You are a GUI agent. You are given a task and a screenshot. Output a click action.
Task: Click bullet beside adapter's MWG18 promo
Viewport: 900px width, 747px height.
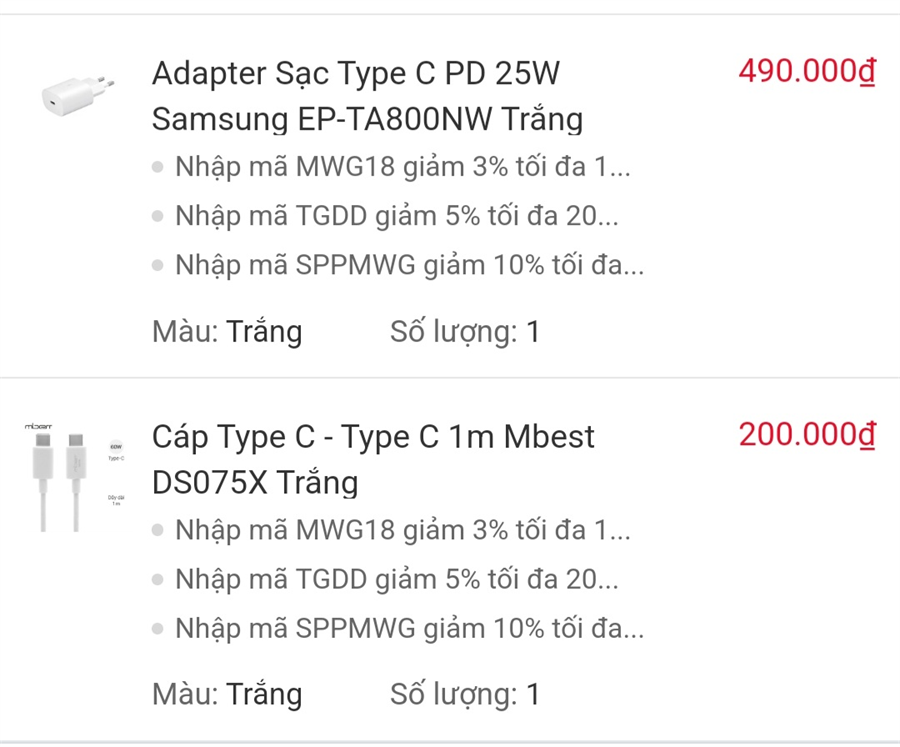click(158, 167)
